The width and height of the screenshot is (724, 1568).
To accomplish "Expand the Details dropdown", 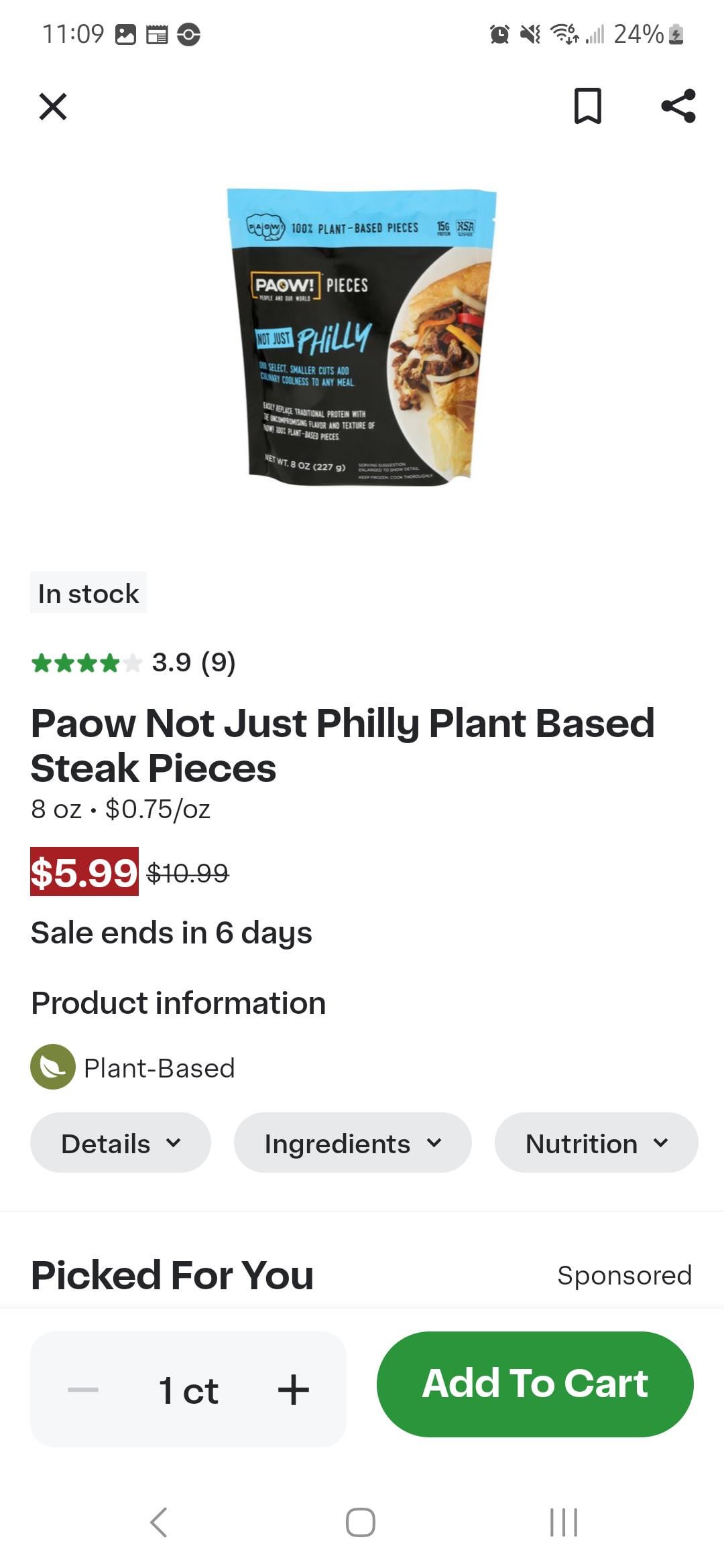I will 121,1143.
